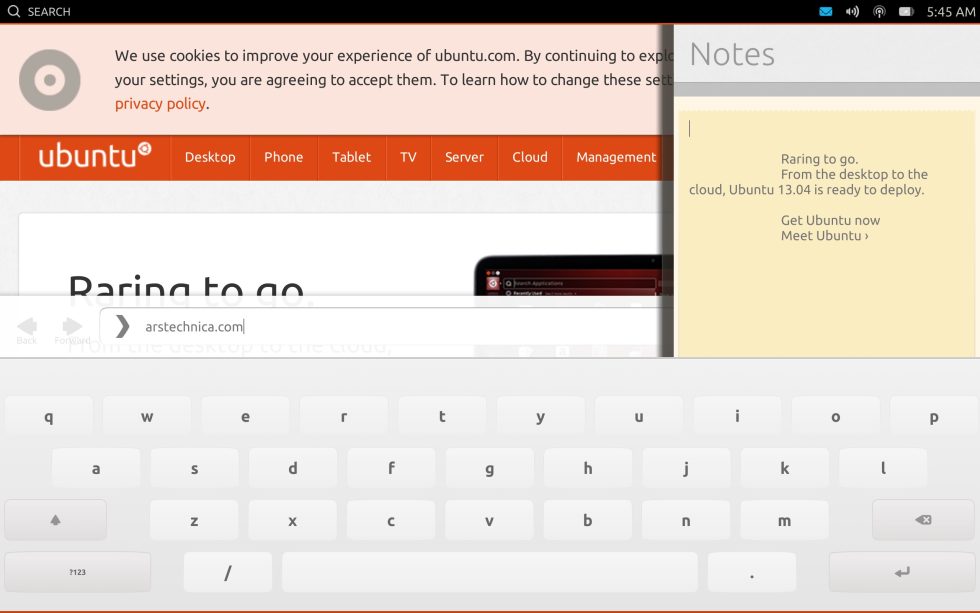Open search using the magnifier icon
980x613 pixels.
pyautogui.click(x=14, y=11)
